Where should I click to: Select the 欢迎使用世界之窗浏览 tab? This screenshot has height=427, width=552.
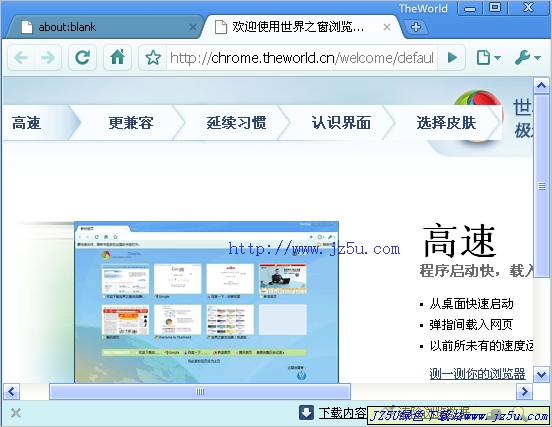coord(301,27)
